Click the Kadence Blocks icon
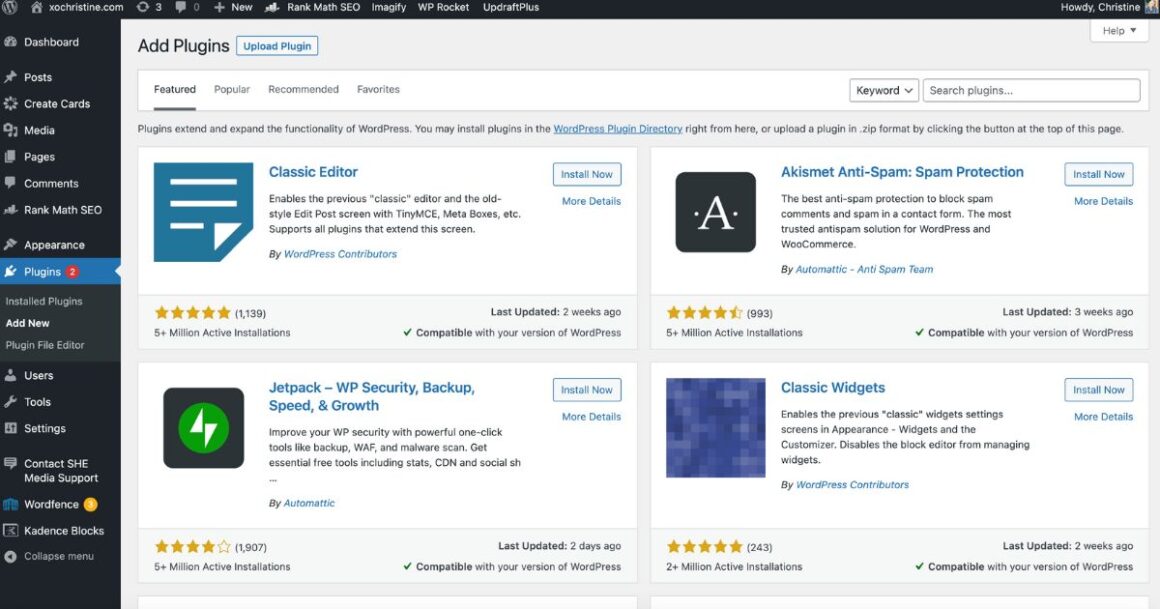This screenshot has height=609, width=1160. [x=10, y=531]
